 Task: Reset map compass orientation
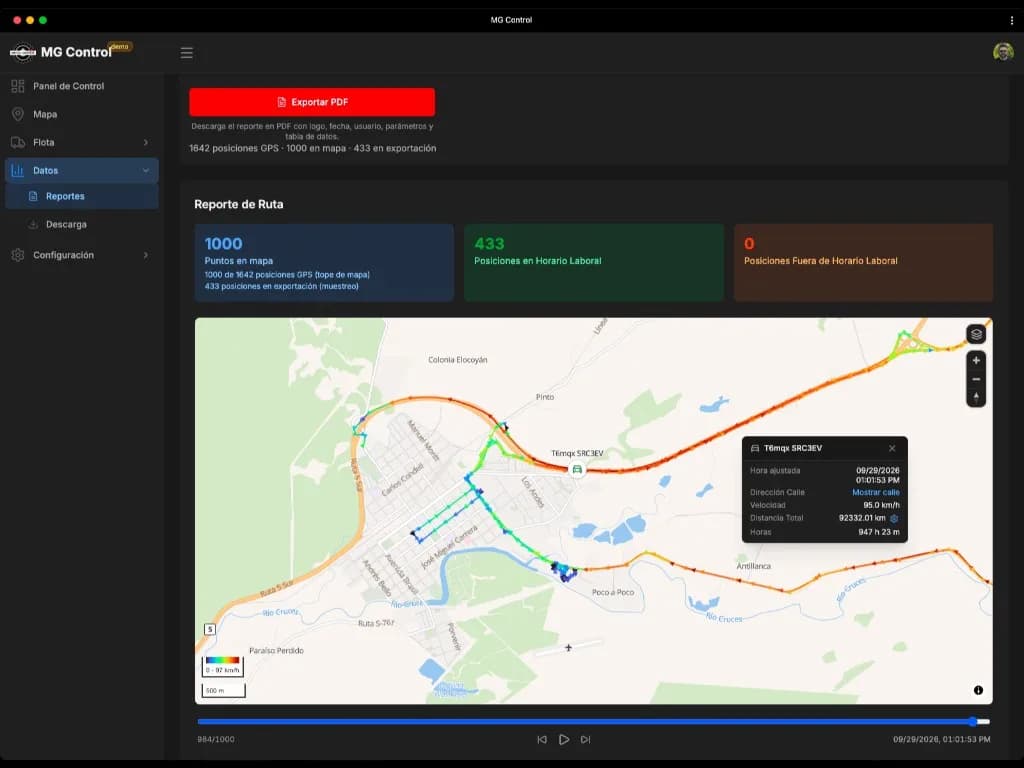point(976,397)
